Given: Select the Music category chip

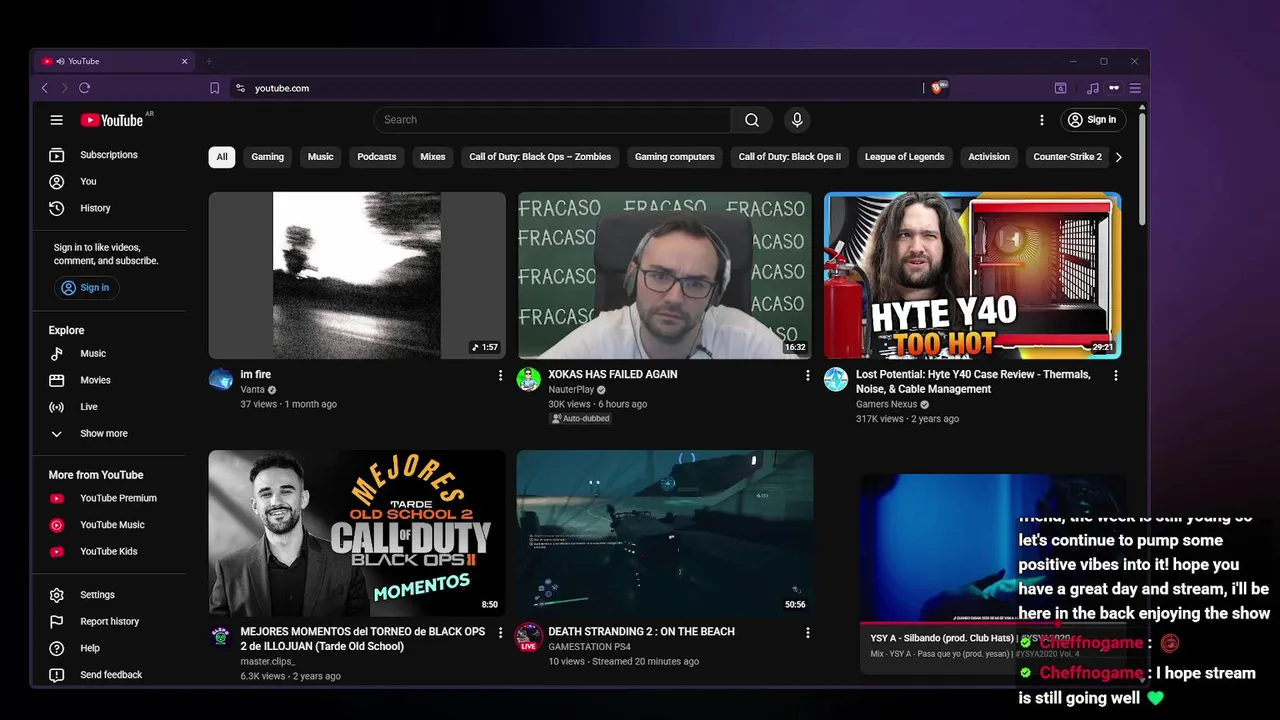Looking at the screenshot, I should coord(320,157).
